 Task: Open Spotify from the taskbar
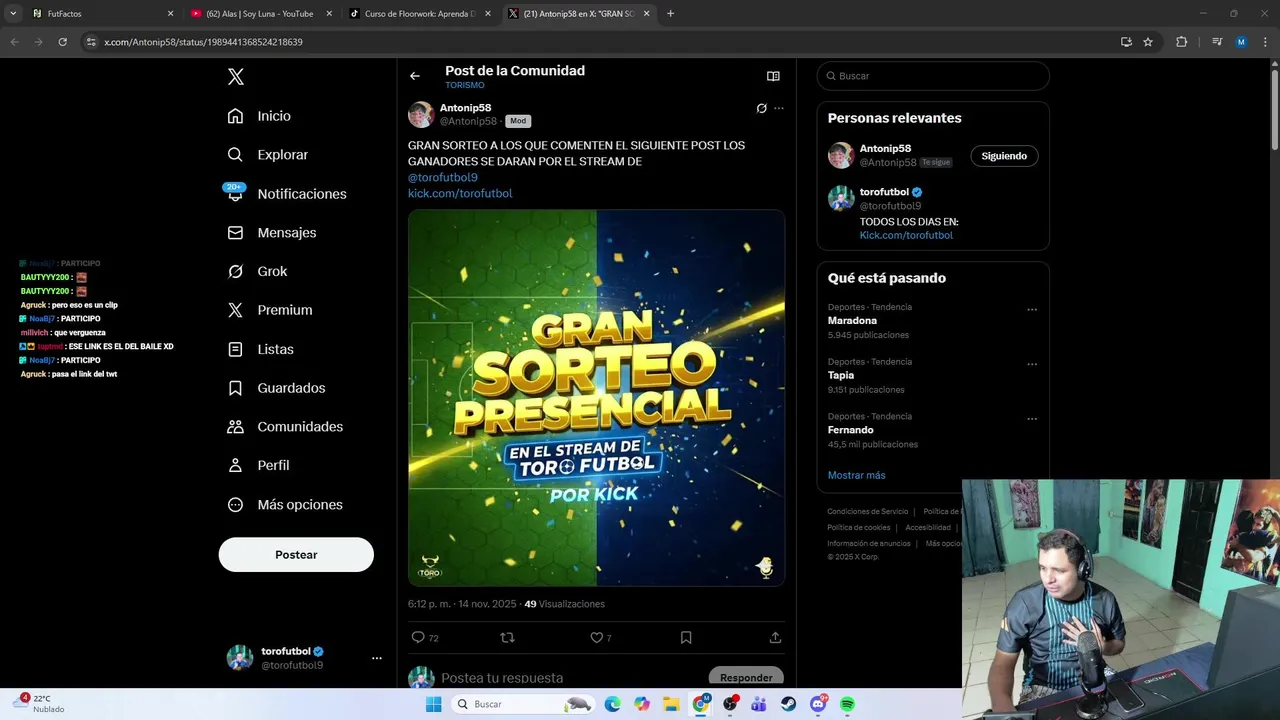847,704
